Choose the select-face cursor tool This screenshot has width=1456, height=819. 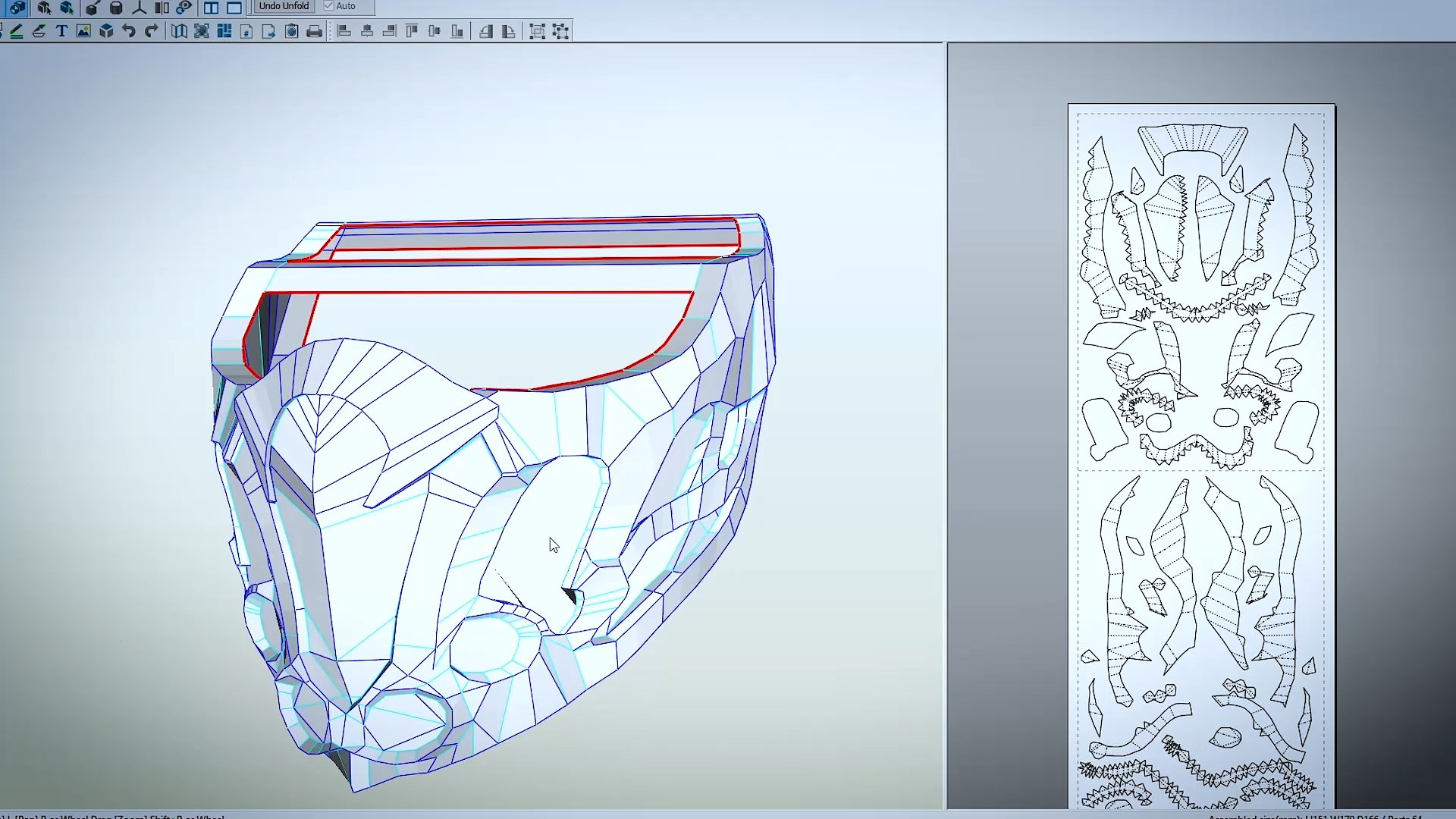point(44,8)
